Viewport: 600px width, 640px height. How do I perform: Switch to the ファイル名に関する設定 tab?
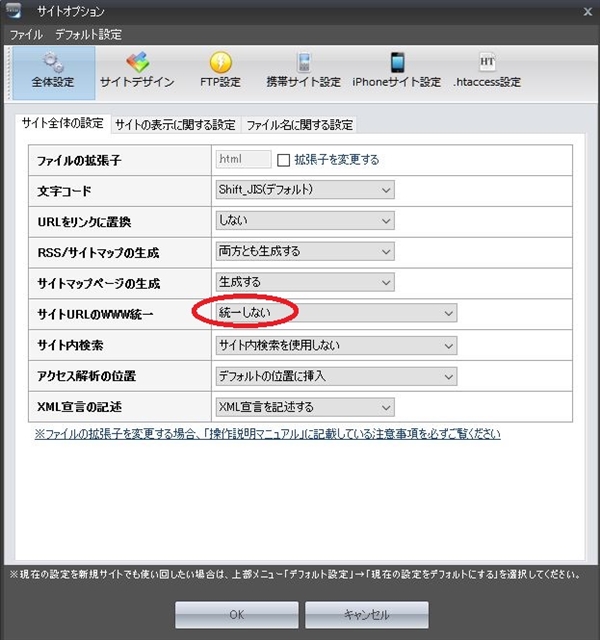click(x=299, y=125)
